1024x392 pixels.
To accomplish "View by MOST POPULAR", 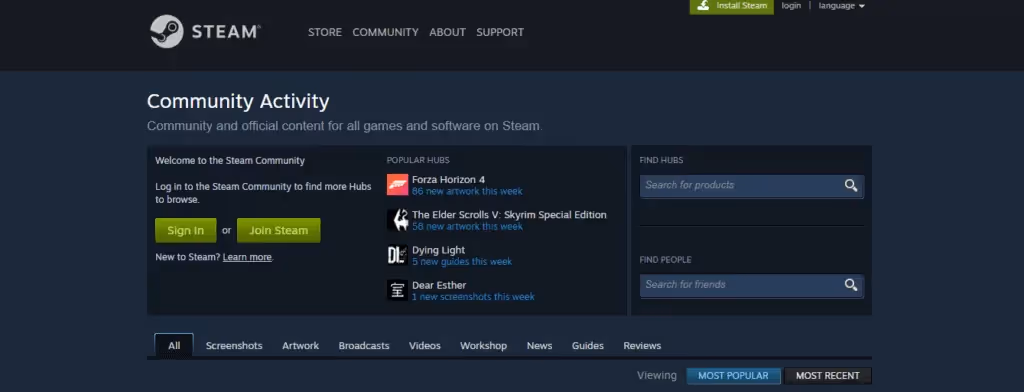I will point(733,376).
